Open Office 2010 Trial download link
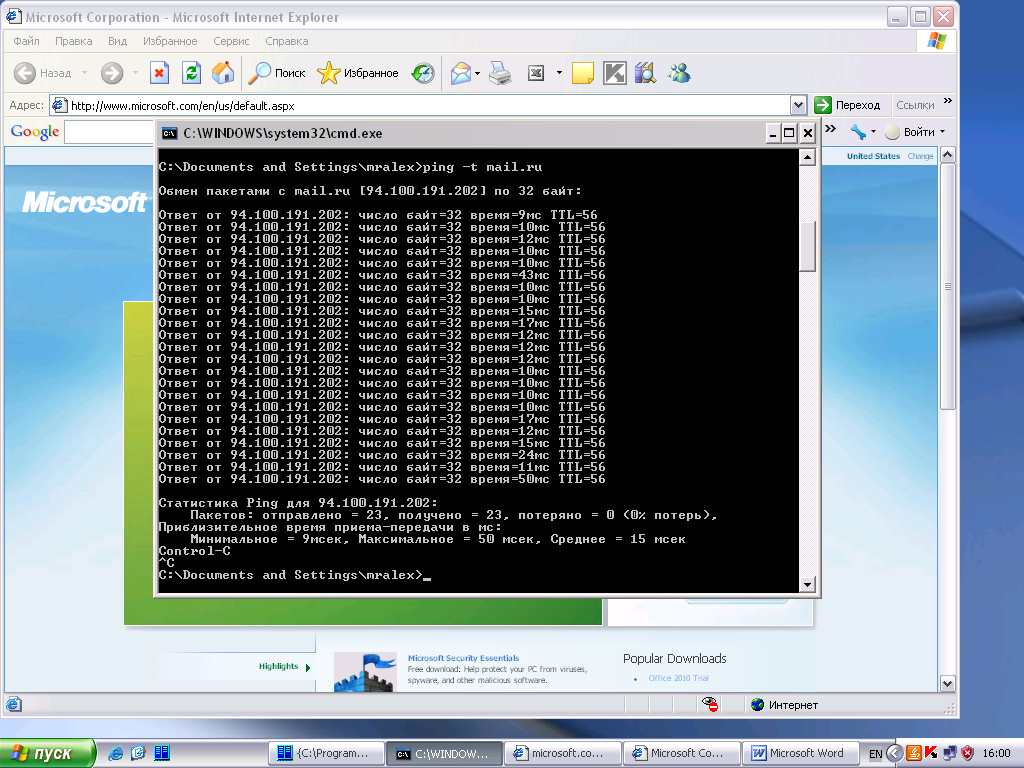This screenshot has width=1024, height=768. pyautogui.click(x=679, y=679)
